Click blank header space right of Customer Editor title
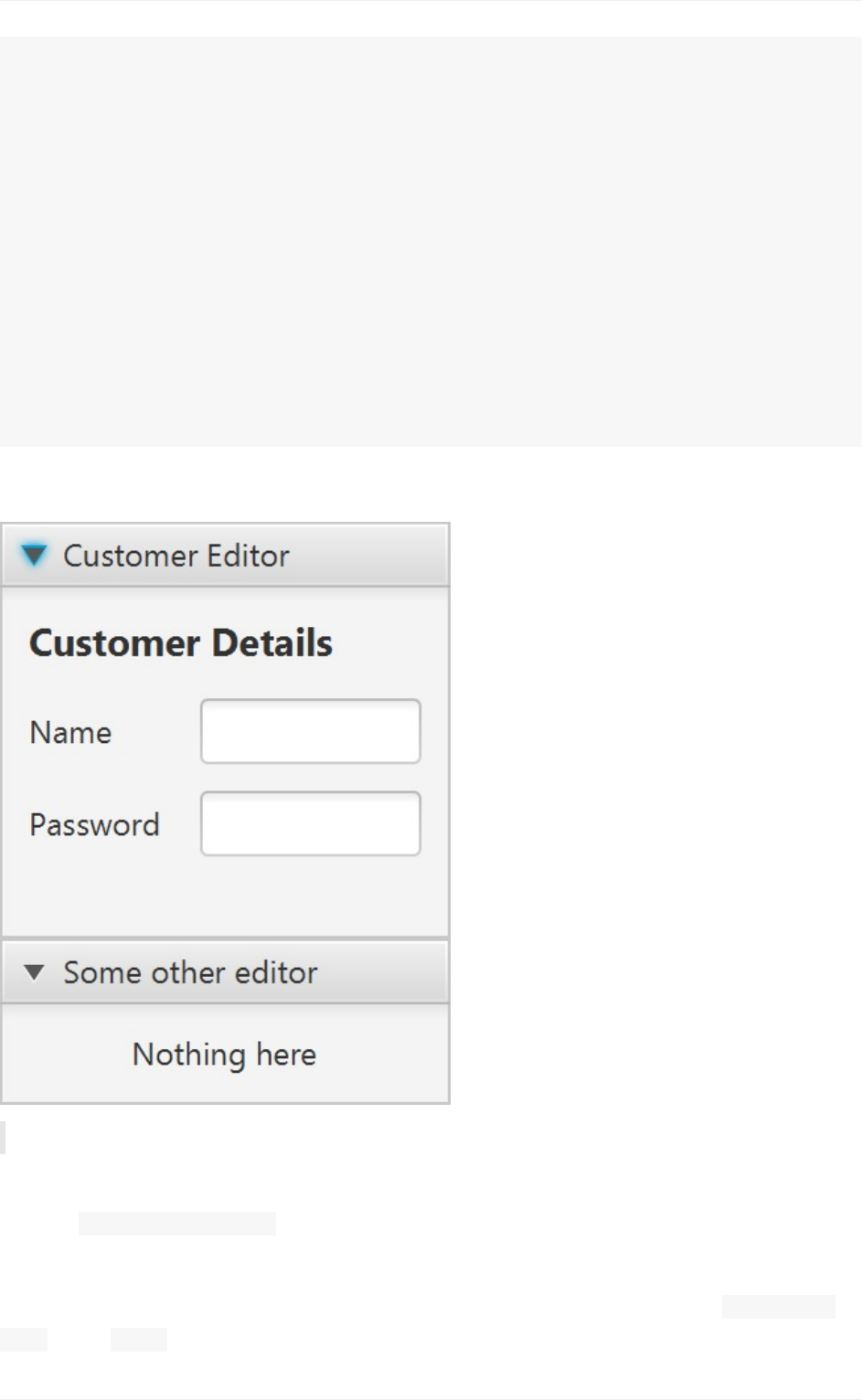This screenshot has height=1400, width=862. click(375, 556)
